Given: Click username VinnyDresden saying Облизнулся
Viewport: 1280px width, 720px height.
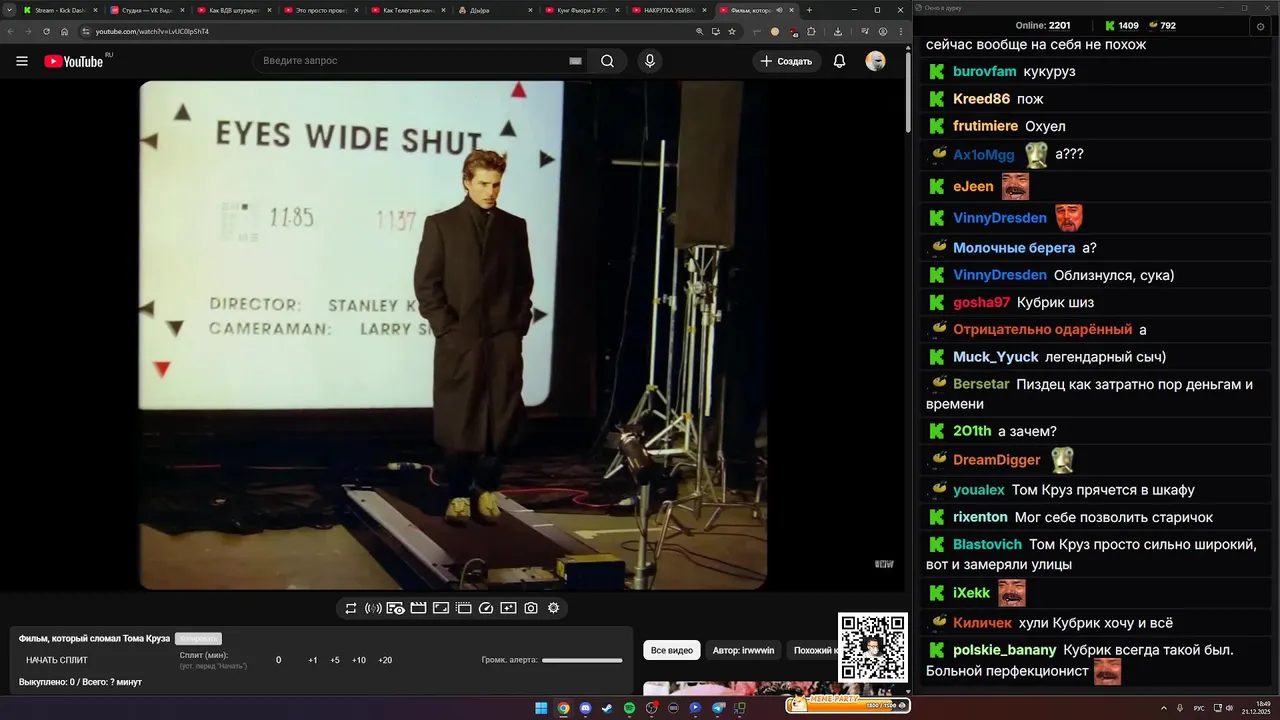Looking at the screenshot, I should pyautogui.click(x=1000, y=275).
